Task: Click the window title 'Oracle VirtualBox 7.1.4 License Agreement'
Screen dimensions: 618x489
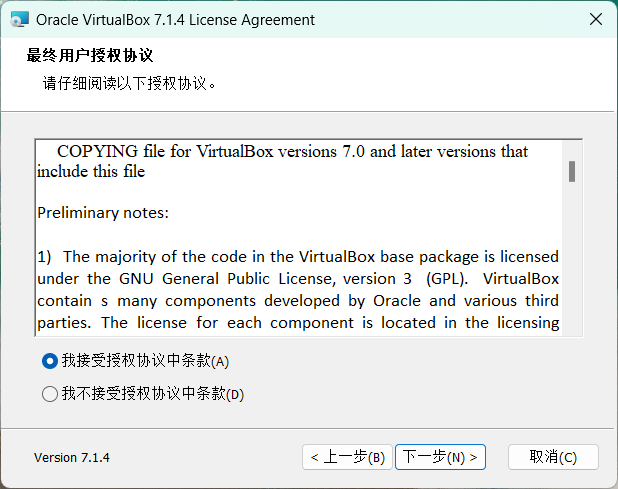Action: click(x=175, y=20)
